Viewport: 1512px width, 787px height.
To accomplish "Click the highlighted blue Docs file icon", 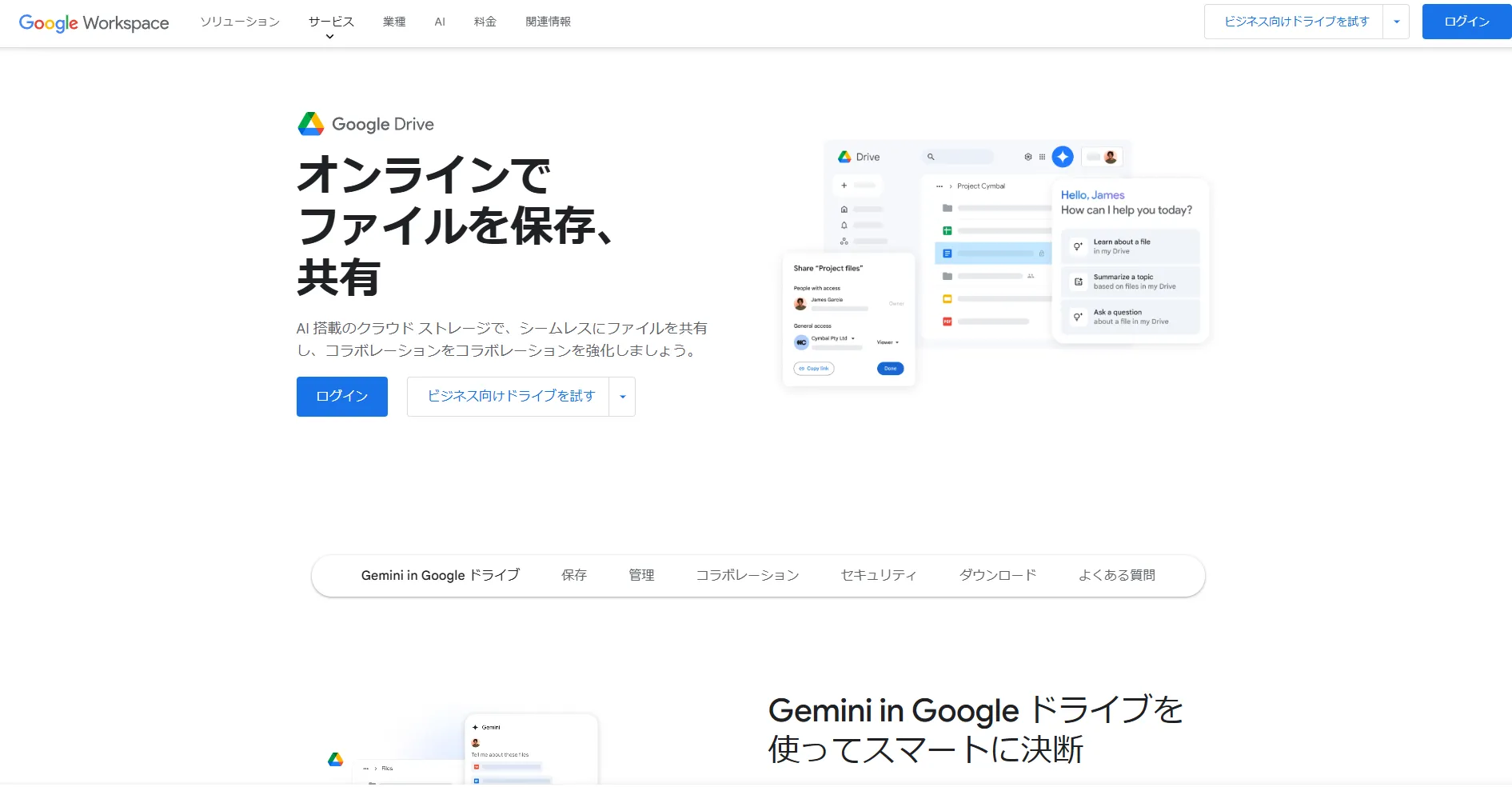I will [x=947, y=254].
